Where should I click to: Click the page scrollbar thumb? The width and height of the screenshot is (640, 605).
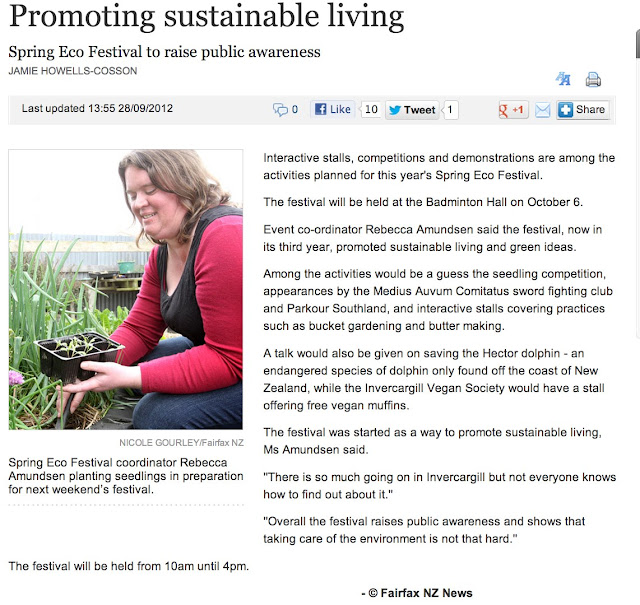point(638,45)
